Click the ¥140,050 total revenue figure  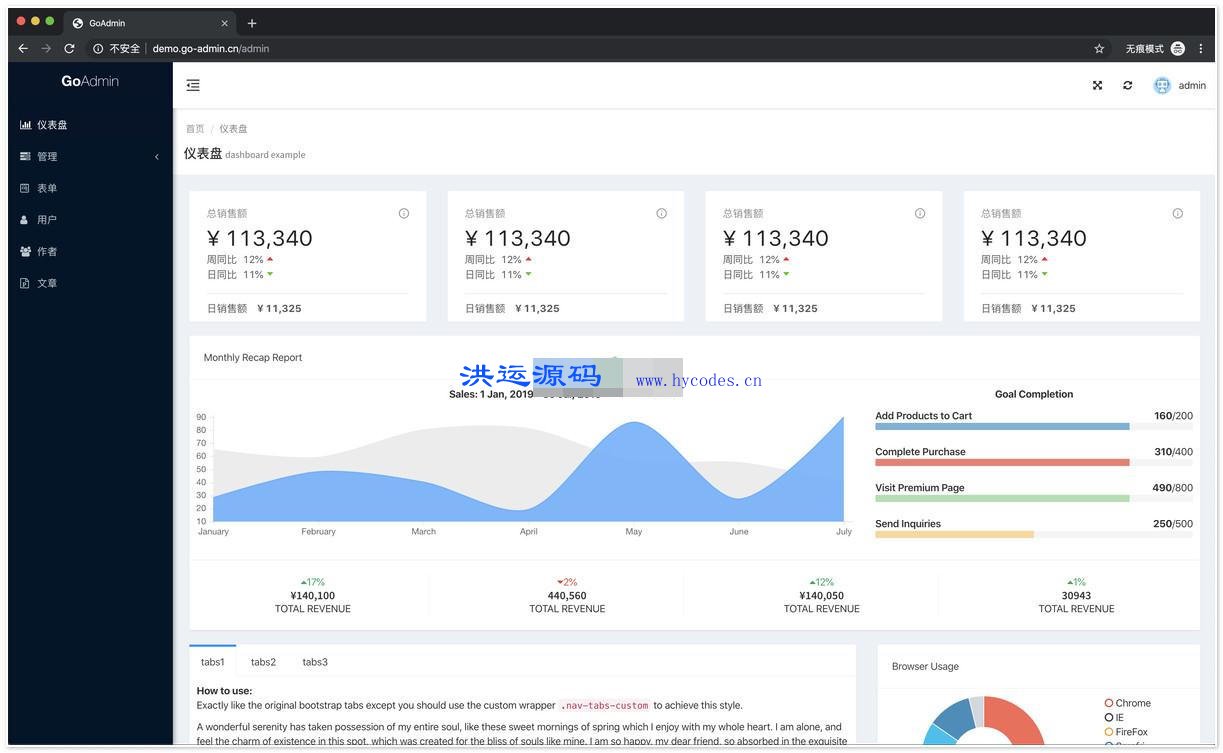(822, 595)
